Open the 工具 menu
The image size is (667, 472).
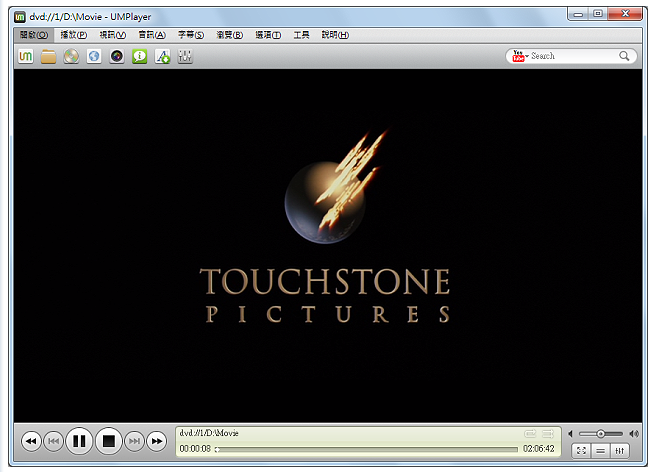(302, 35)
